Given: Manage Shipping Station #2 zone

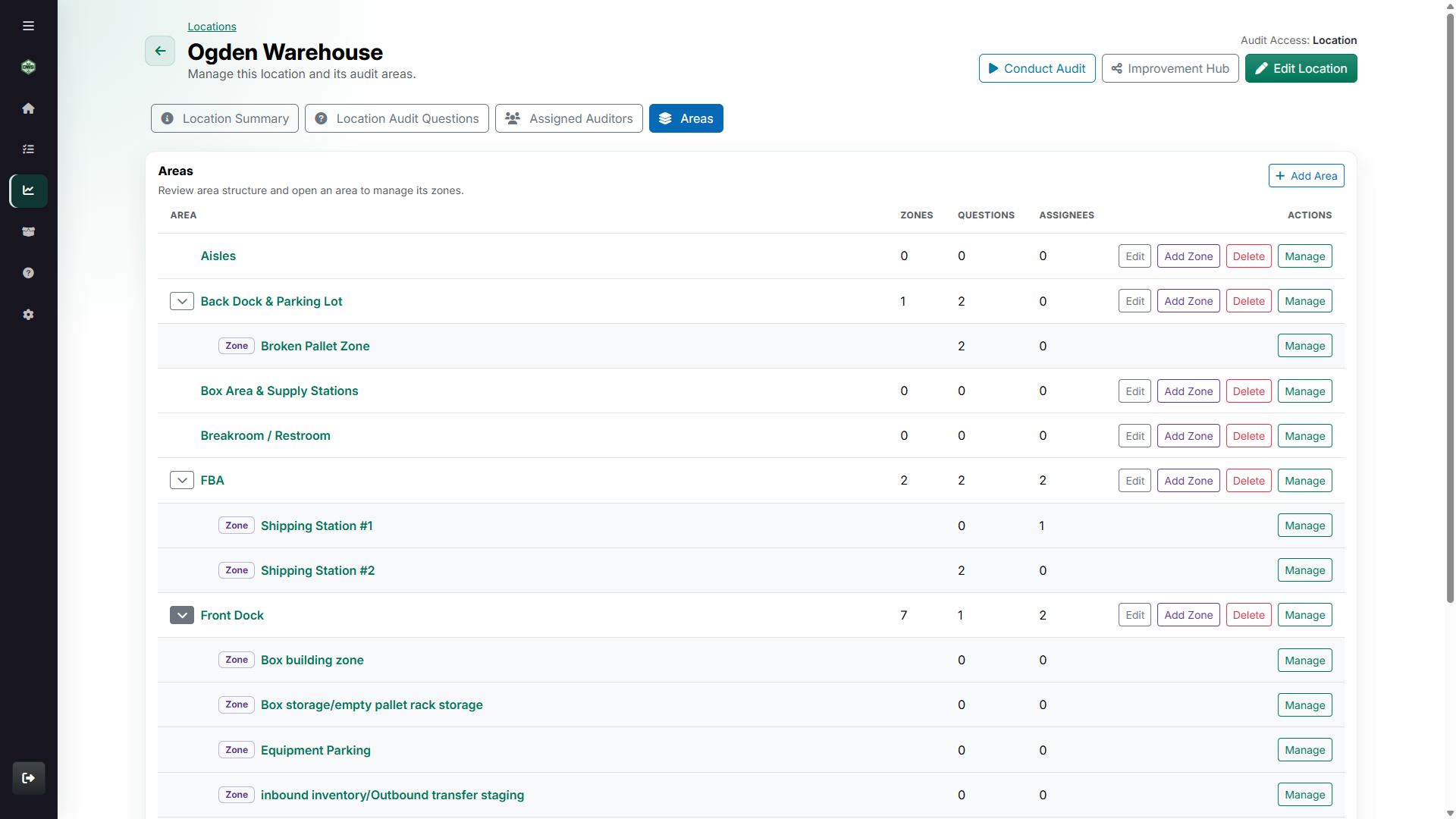Looking at the screenshot, I should coord(1304,570).
